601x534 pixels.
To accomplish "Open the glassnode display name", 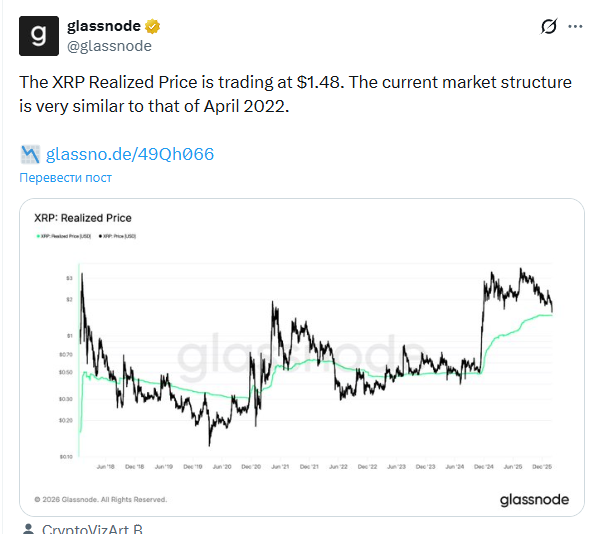I will [104, 26].
